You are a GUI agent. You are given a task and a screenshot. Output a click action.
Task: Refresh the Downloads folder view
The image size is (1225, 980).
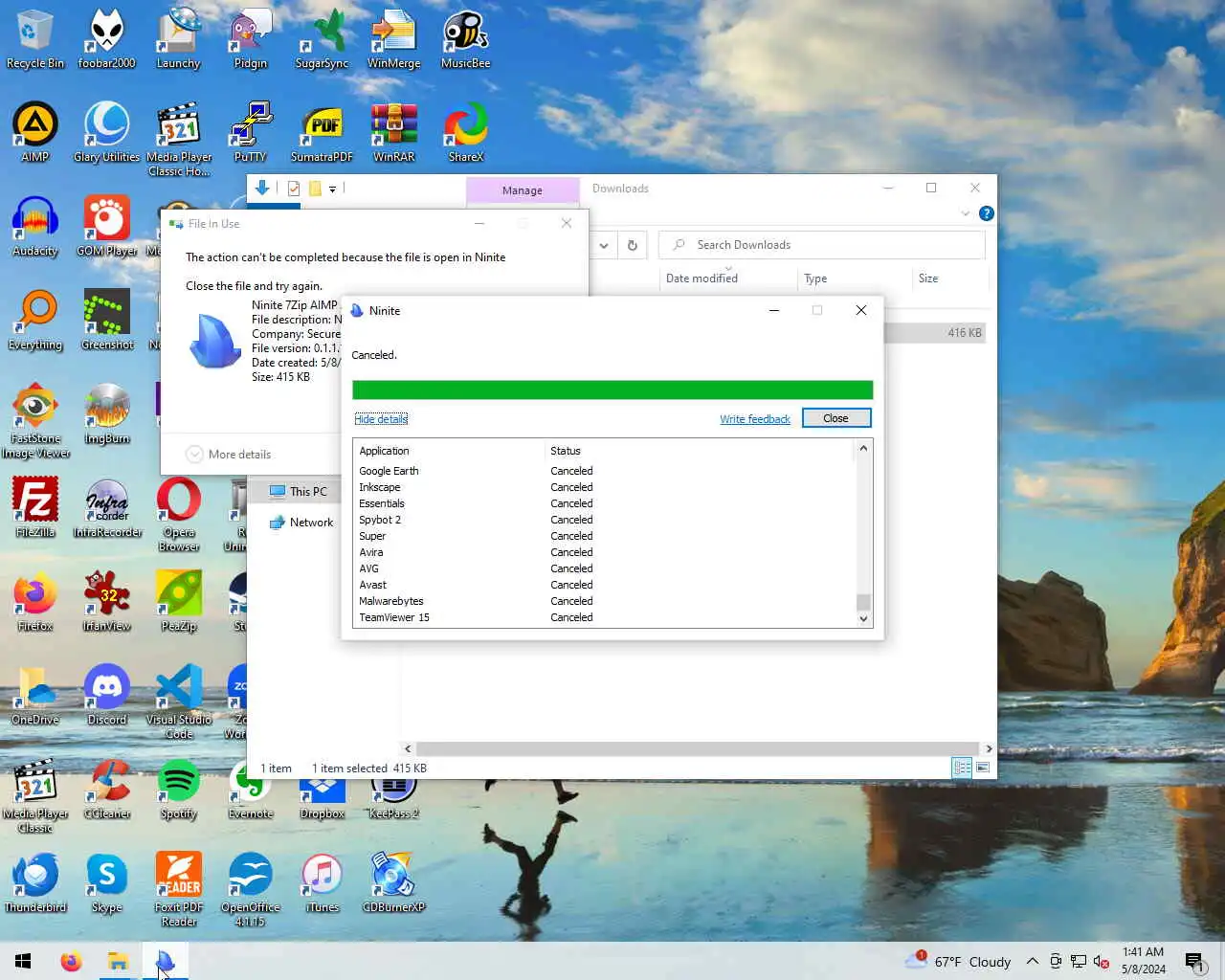tap(632, 245)
